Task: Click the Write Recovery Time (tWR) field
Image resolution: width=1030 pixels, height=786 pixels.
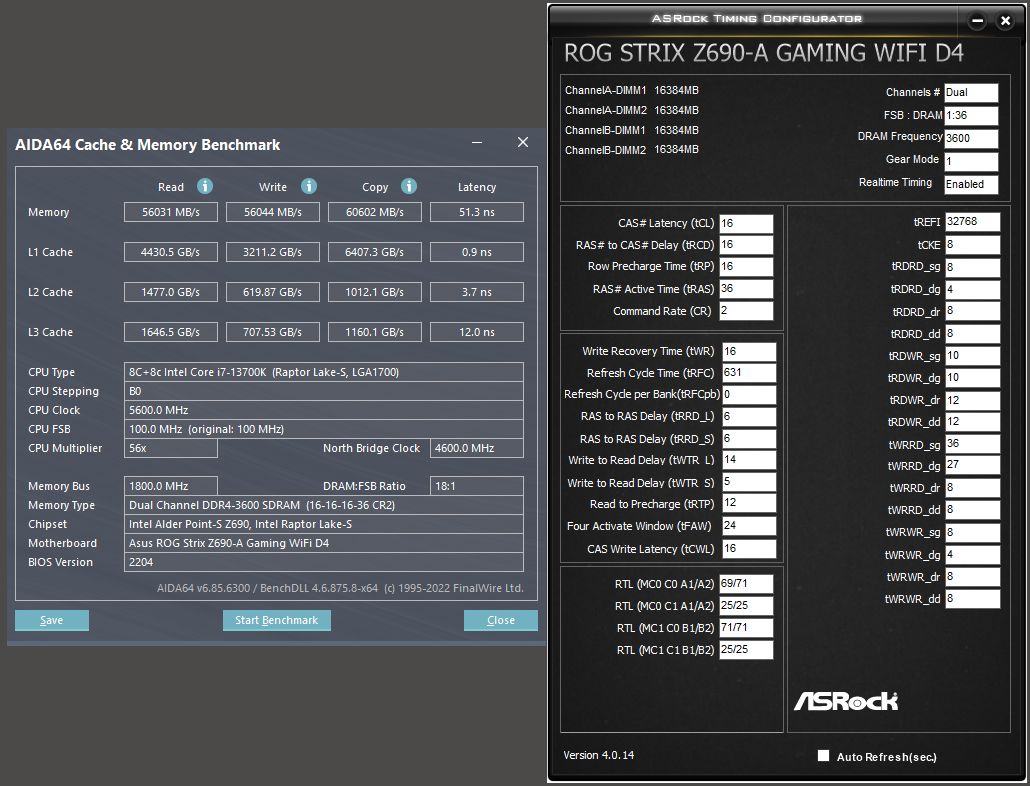Action: click(x=750, y=352)
